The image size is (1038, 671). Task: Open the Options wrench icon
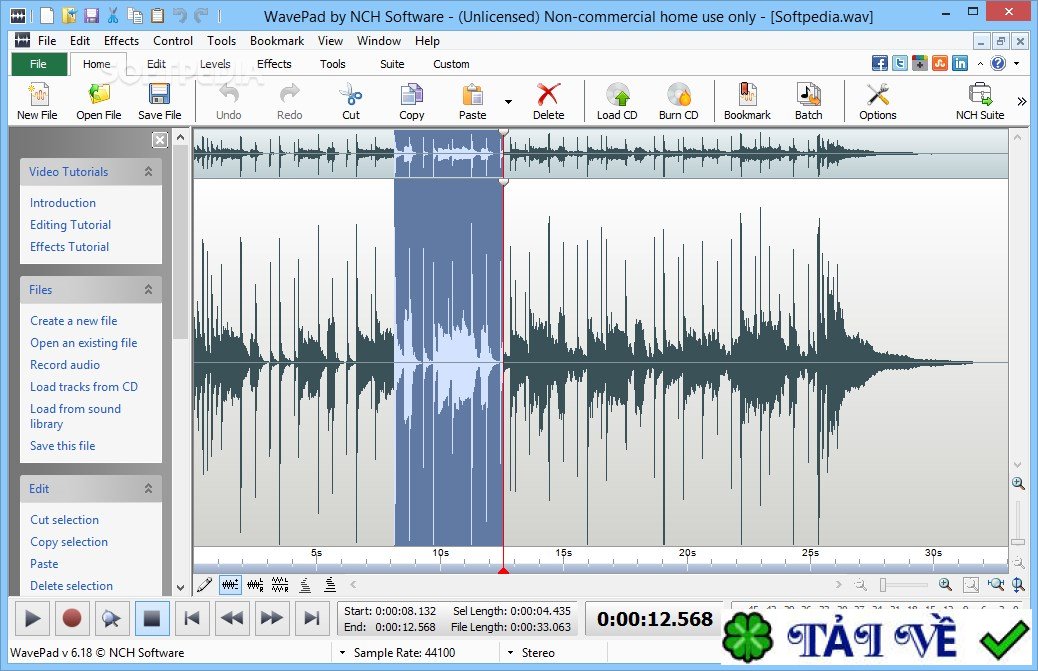[878, 96]
